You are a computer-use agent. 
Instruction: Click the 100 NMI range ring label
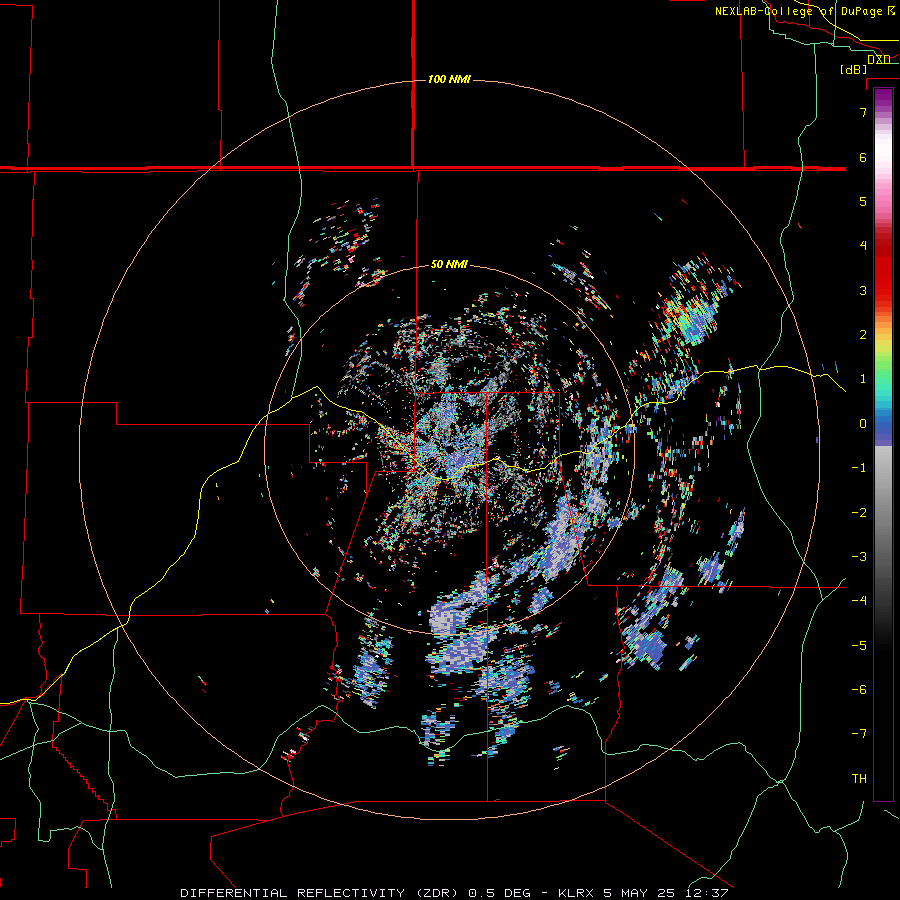pos(449,79)
